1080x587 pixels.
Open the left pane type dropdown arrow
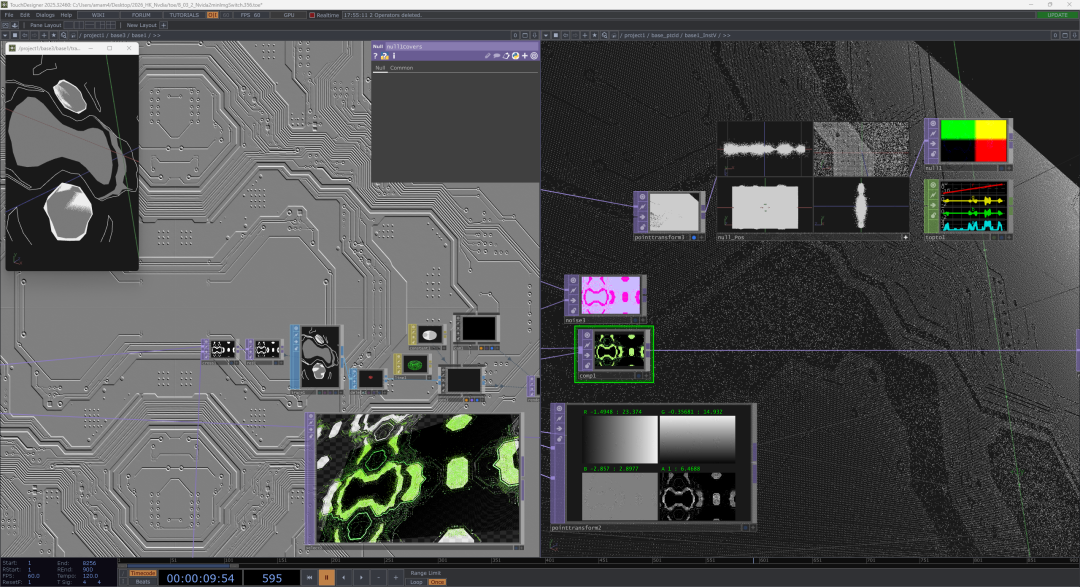pos(5,35)
